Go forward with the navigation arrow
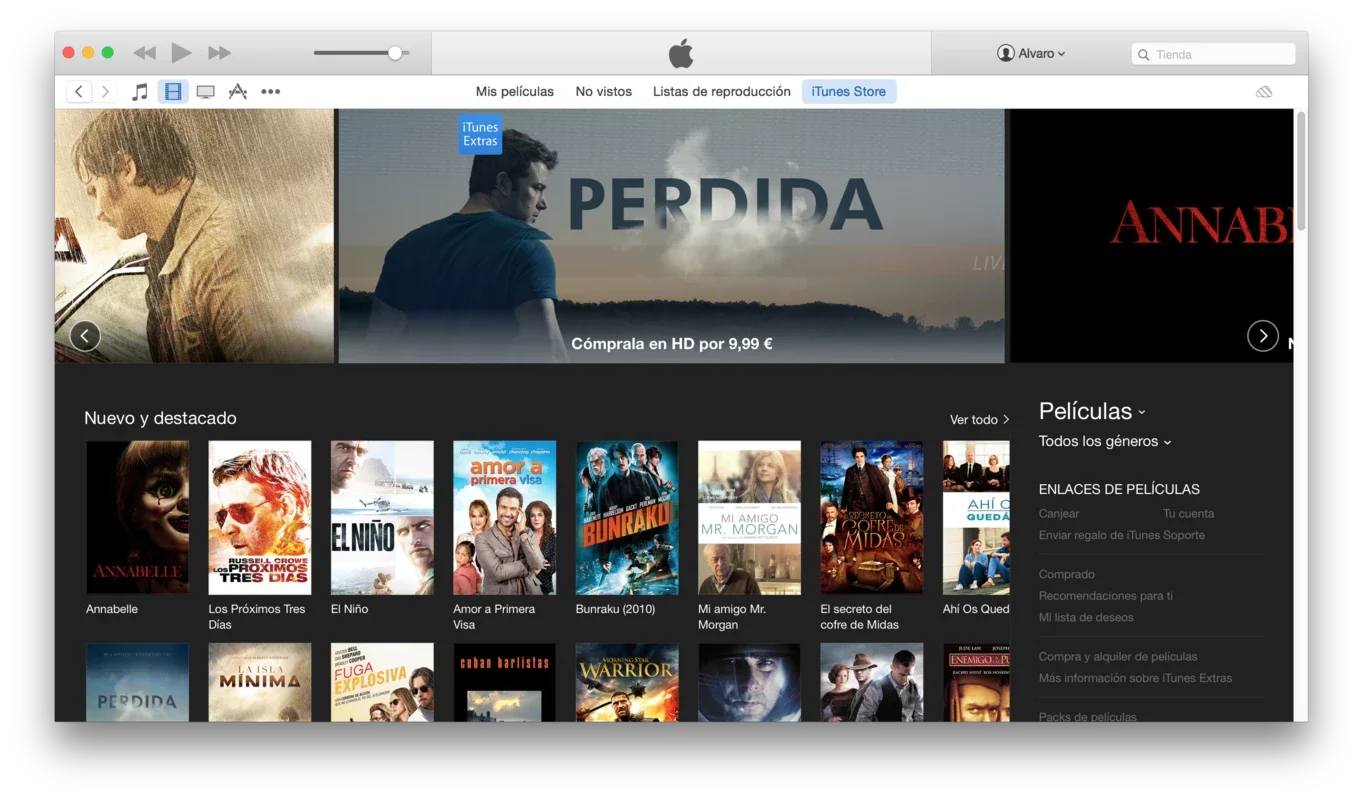 [x=105, y=91]
